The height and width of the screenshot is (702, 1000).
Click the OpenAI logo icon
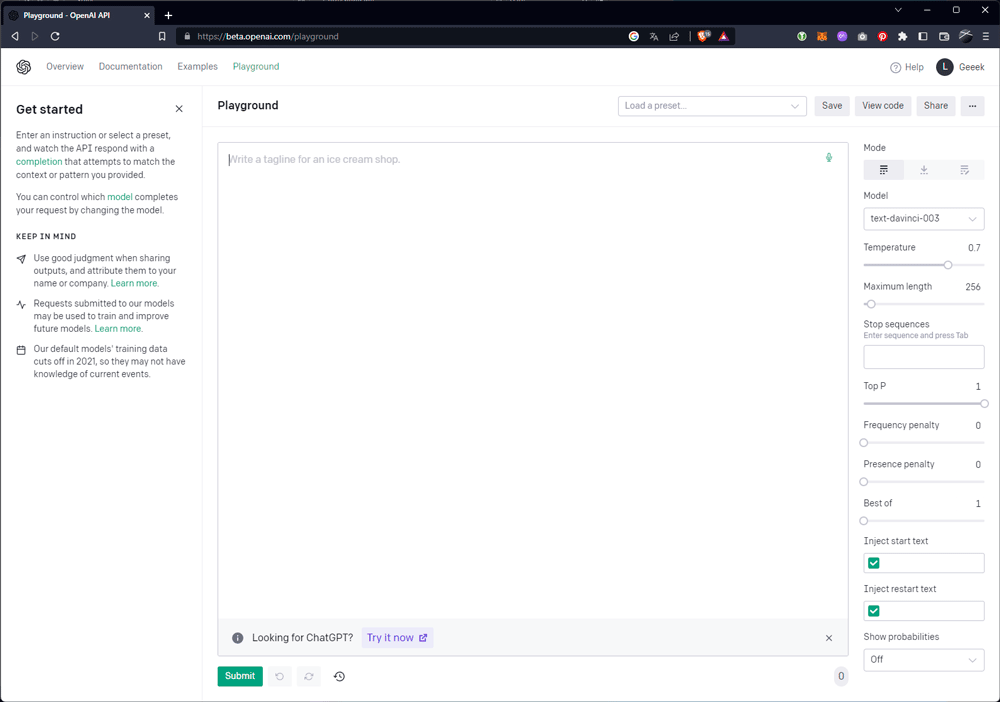[x=24, y=67]
